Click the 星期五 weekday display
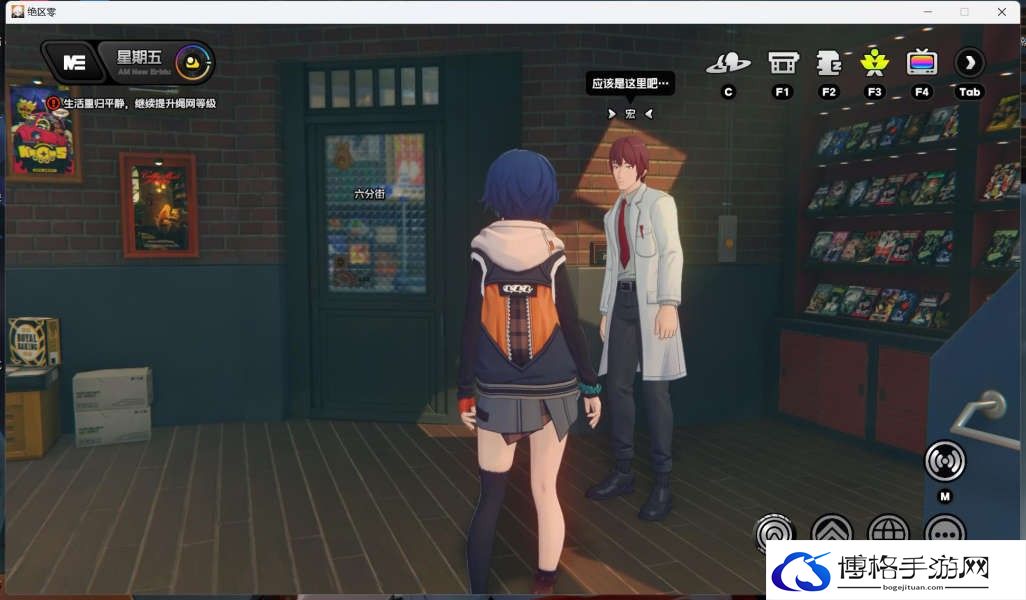This screenshot has width=1026, height=600. 139,57
